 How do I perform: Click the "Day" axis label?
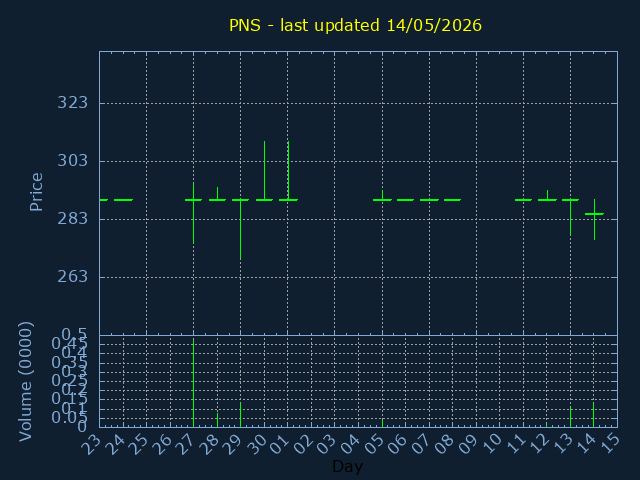pos(347,466)
